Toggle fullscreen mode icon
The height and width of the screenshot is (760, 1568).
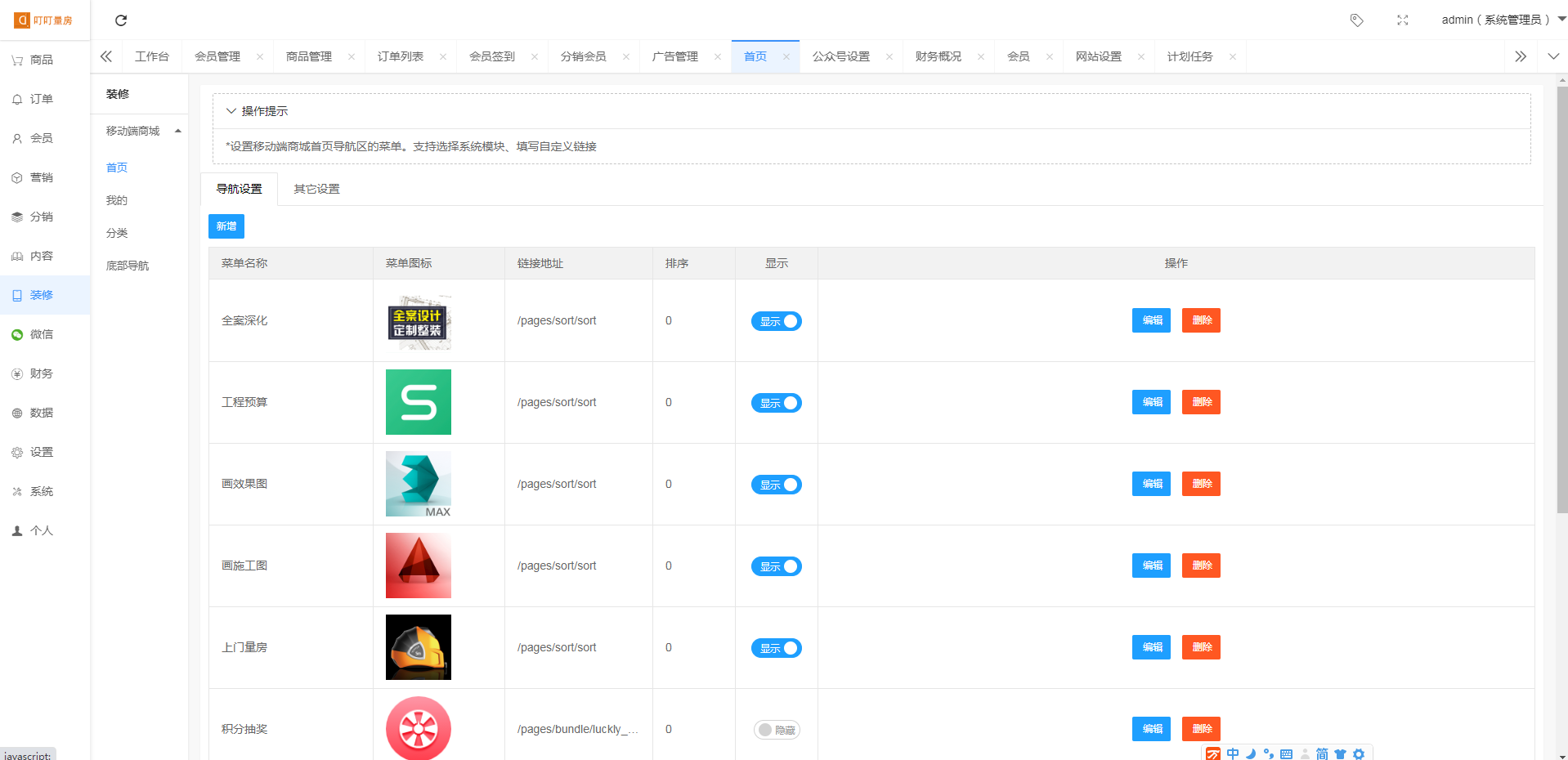(1403, 20)
